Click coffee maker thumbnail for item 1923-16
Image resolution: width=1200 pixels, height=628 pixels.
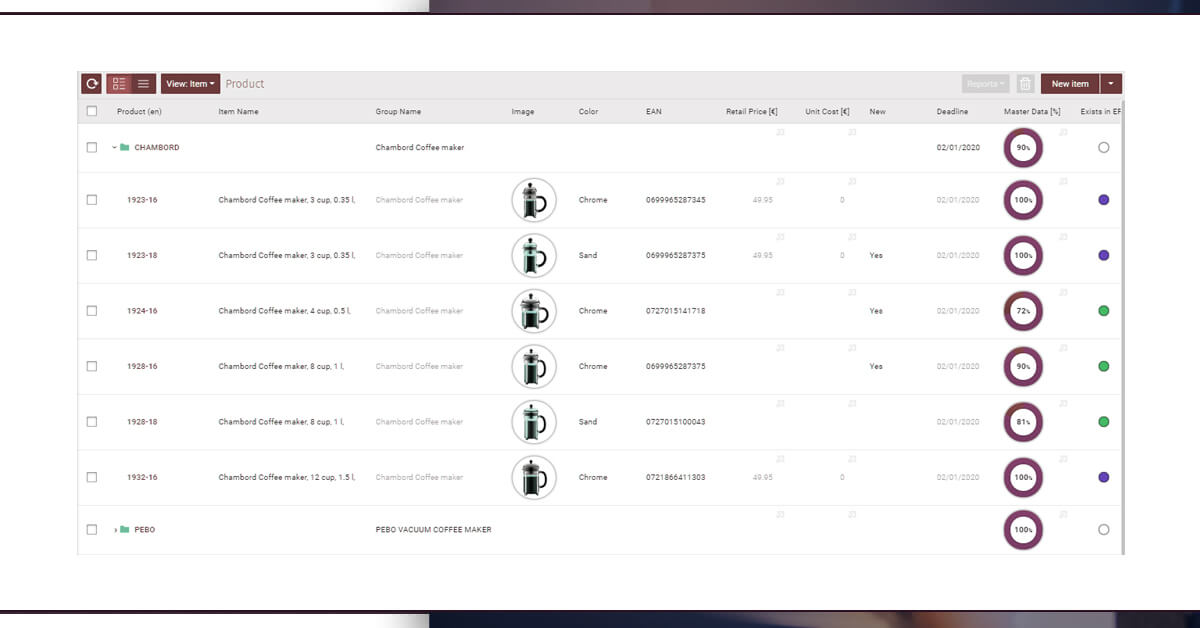coord(533,200)
